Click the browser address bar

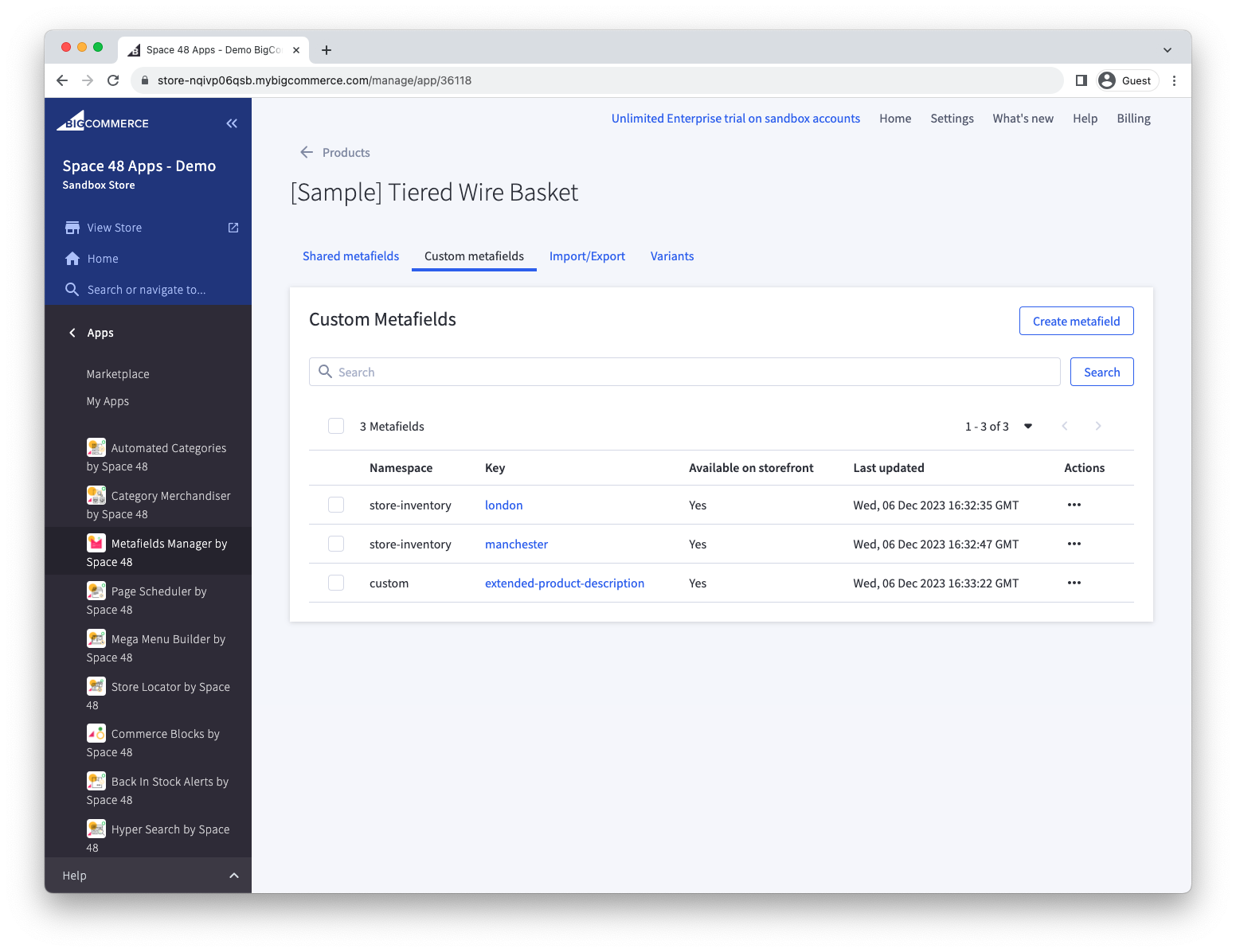click(597, 80)
